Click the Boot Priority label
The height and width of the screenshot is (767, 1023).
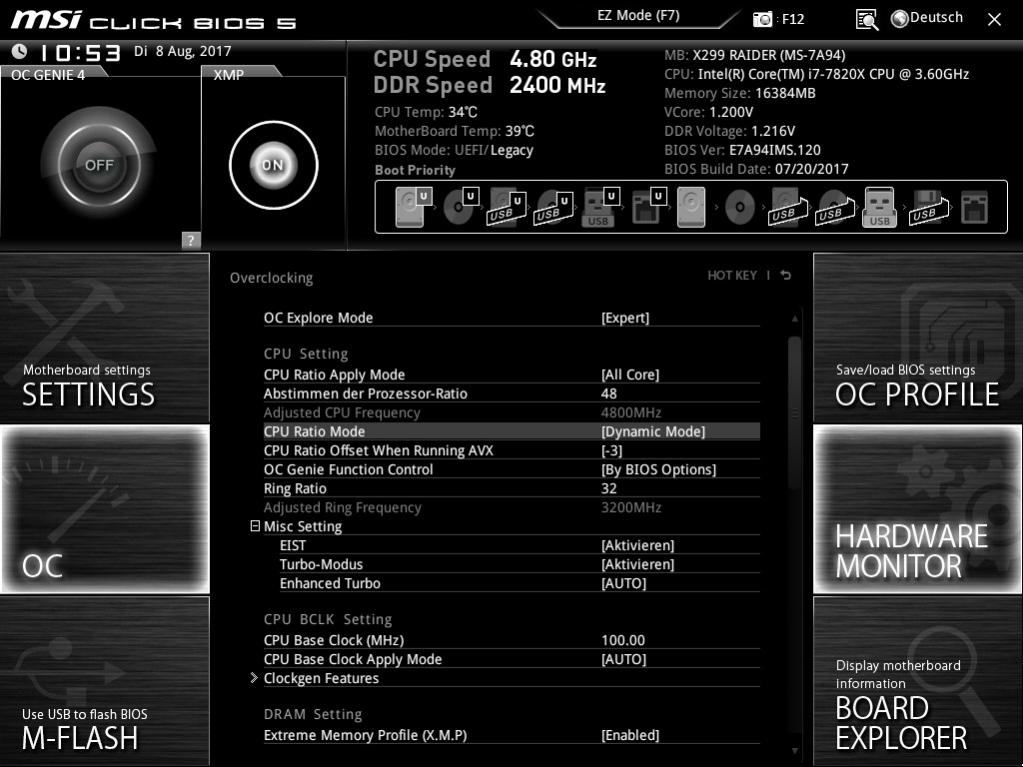click(x=415, y=170)
